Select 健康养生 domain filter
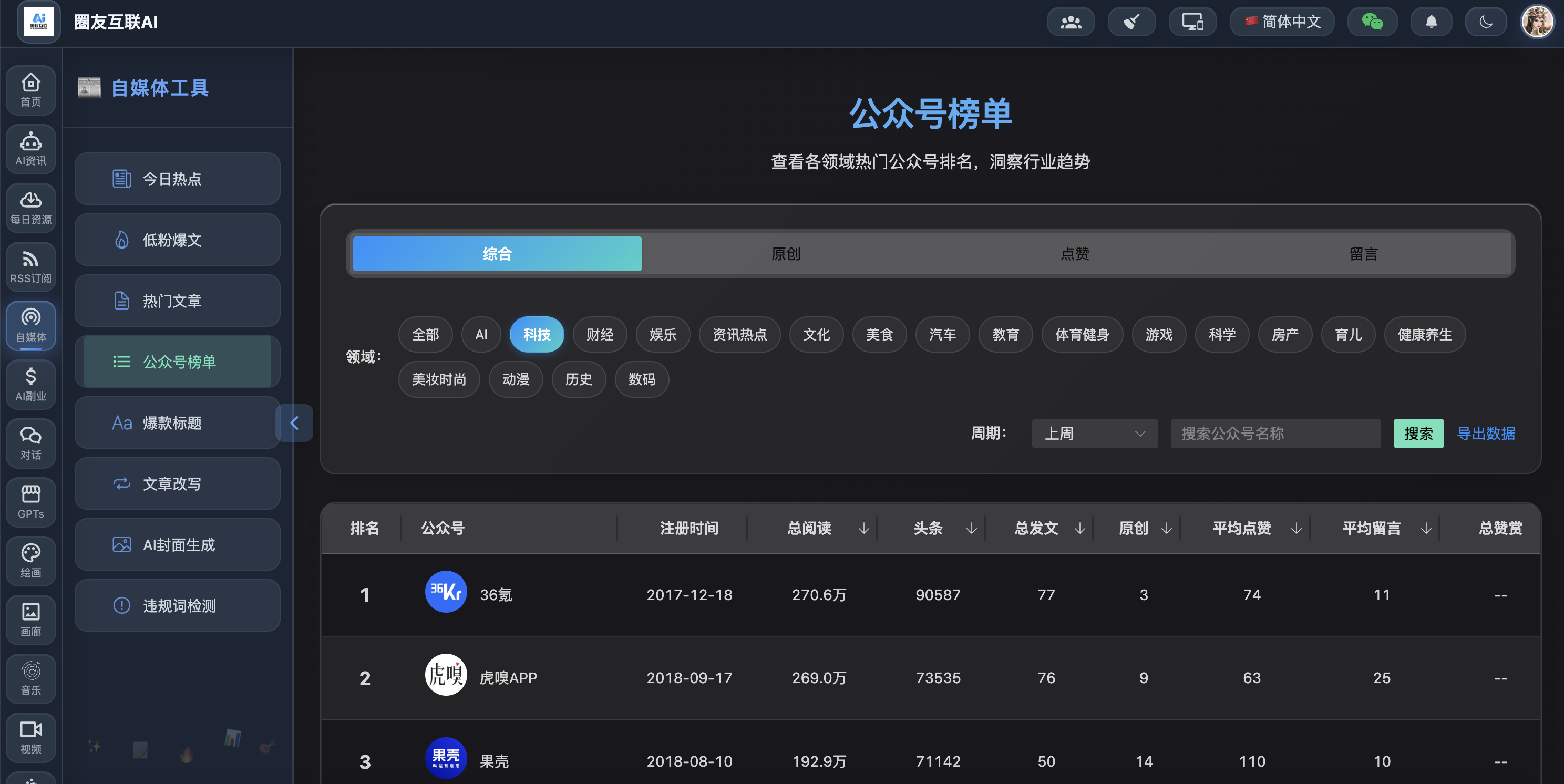 (1425, 335)
